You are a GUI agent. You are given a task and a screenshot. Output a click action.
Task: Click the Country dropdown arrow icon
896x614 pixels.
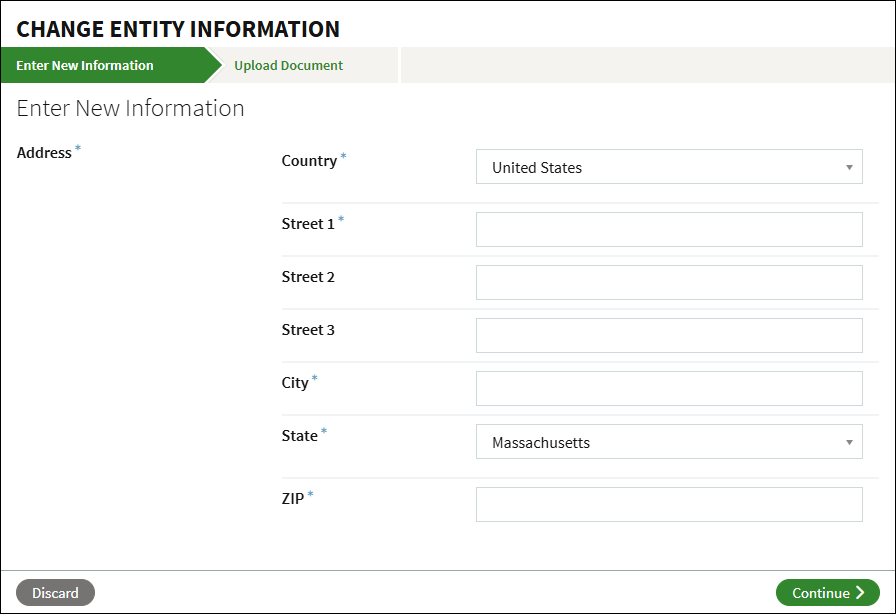click(849, 168)
